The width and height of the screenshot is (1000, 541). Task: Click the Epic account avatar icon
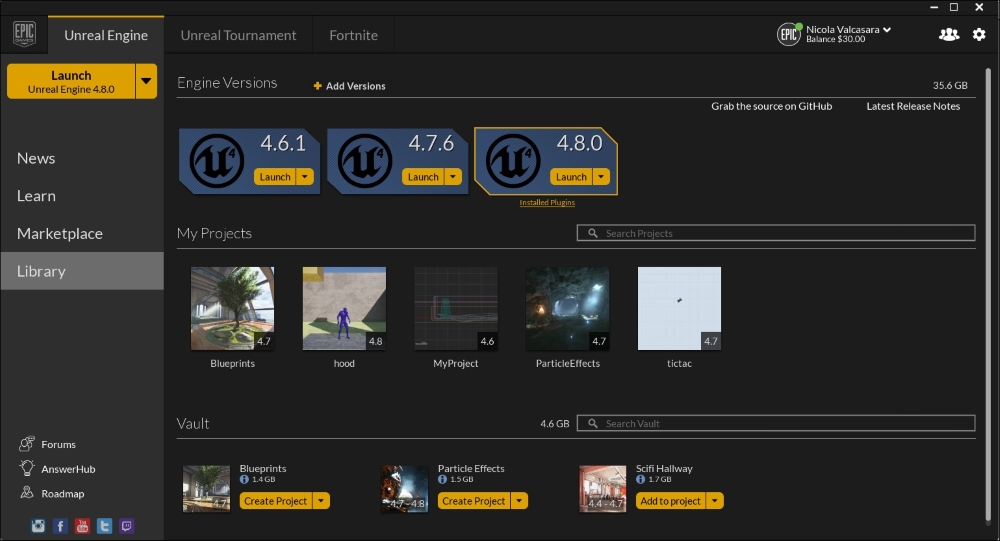coord(789,34)
